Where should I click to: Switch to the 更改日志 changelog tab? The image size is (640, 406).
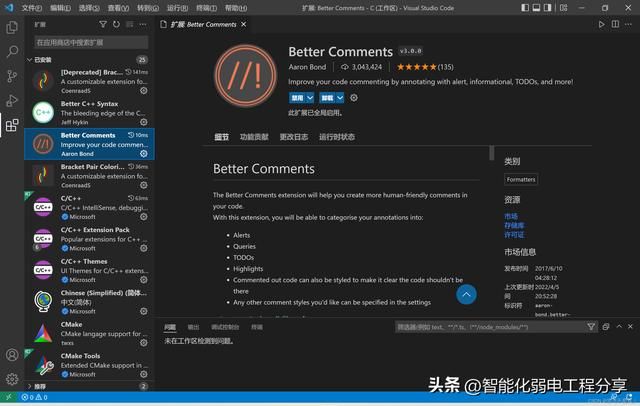click(293, 137)
